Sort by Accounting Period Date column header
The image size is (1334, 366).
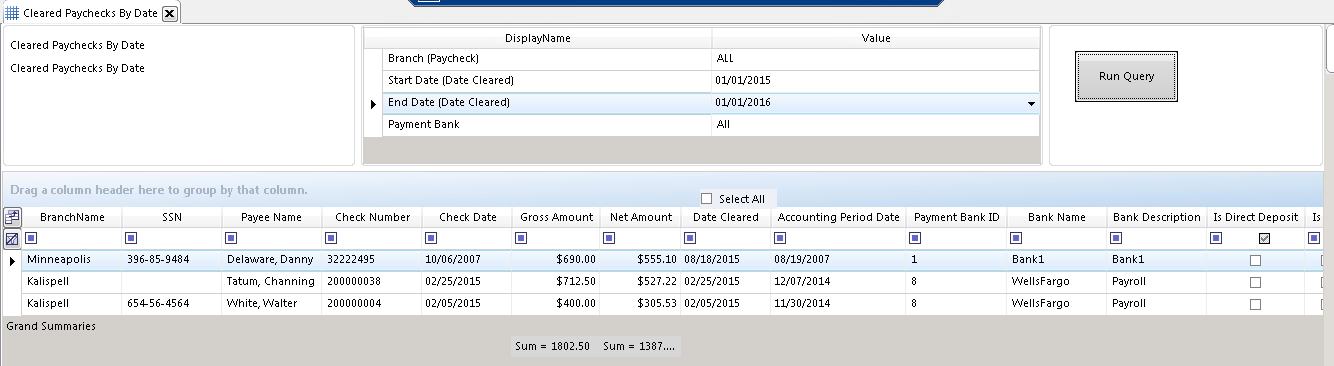pyautogui.click(x=838, y=217)
